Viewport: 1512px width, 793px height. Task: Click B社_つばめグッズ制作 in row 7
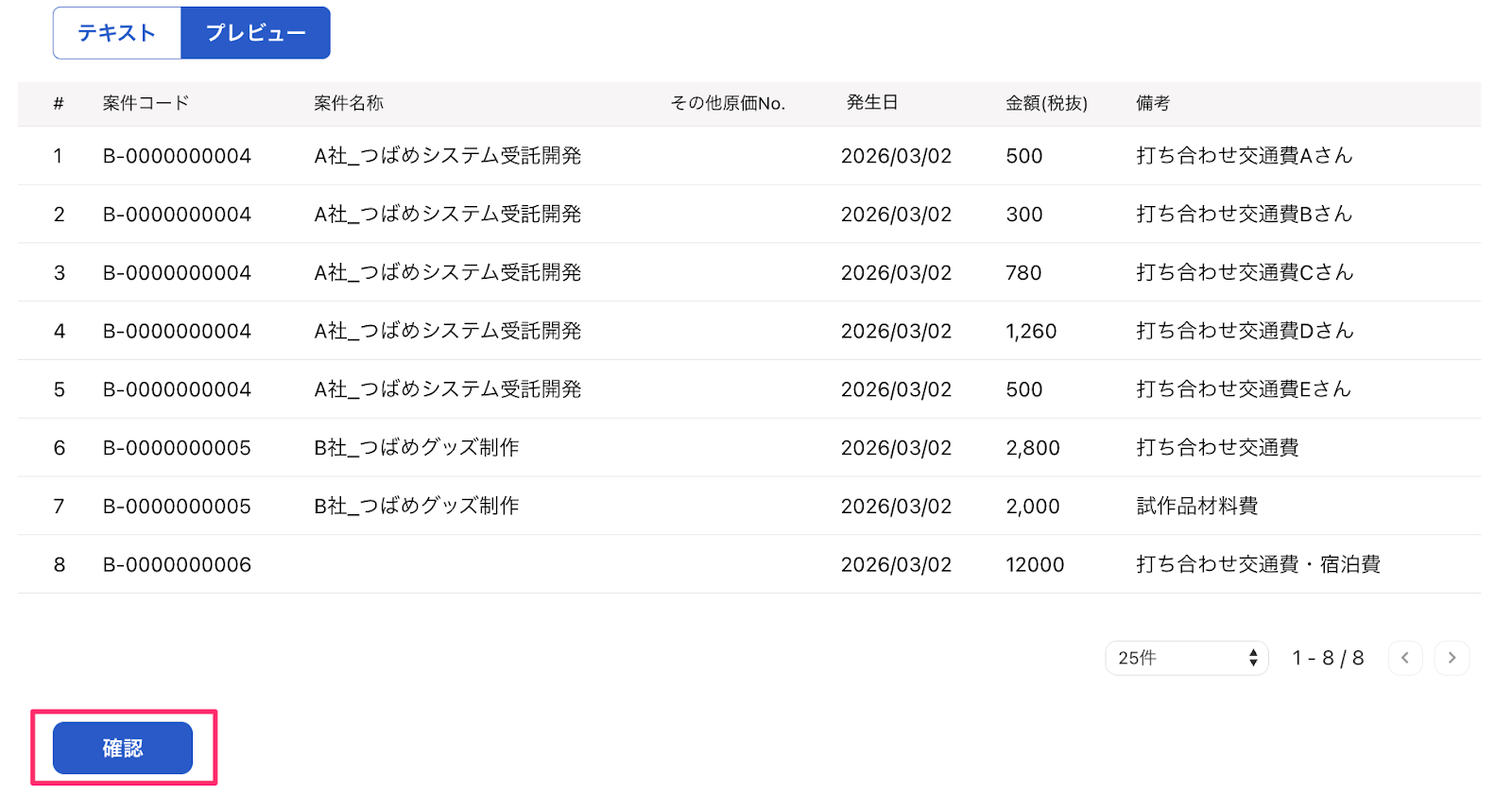tap(417, 507)
